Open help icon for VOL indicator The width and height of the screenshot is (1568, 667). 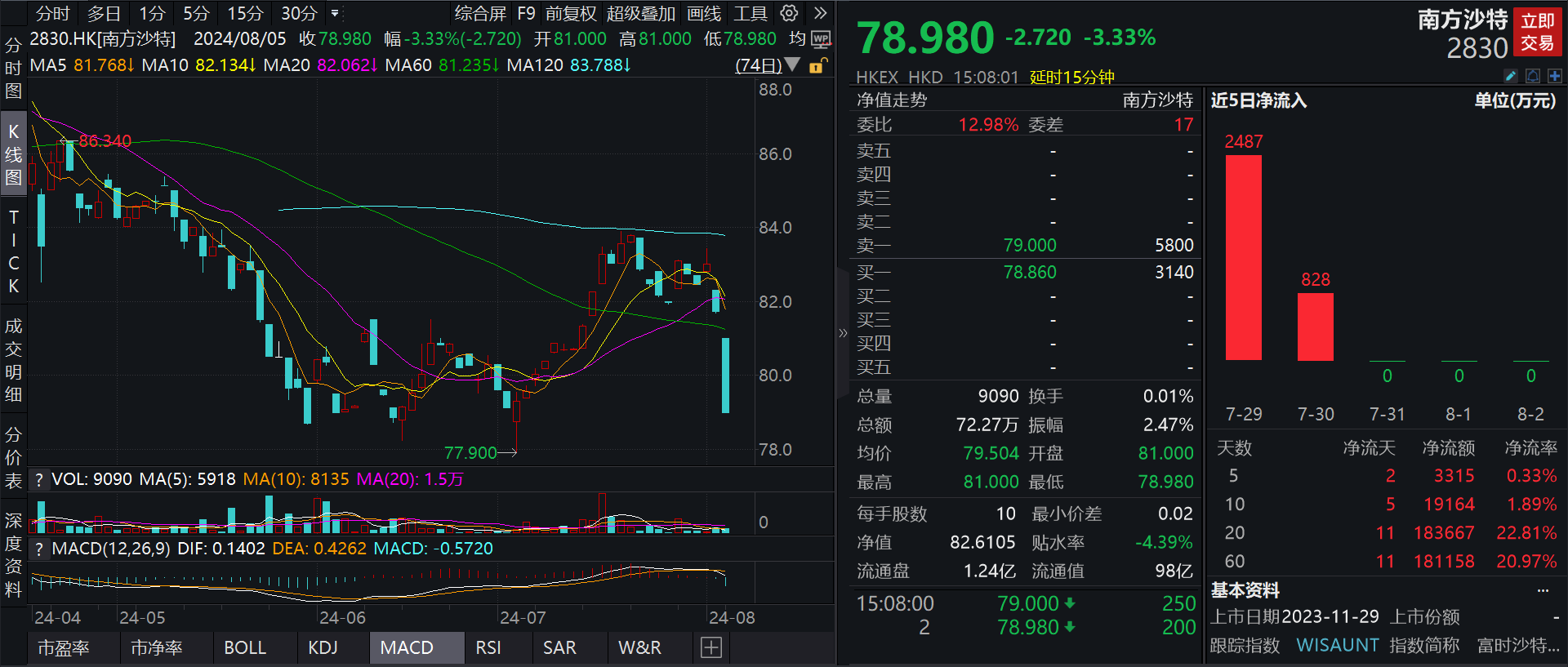(x=38, y=479)
